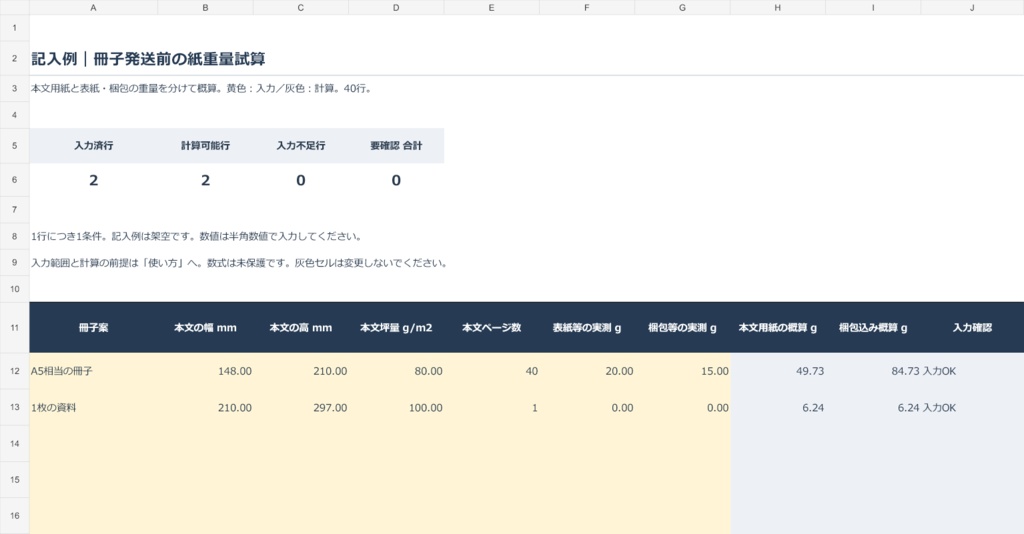This screenshot has height=534, width=1024.
Task: Select column E header
Action: [491, 7]
